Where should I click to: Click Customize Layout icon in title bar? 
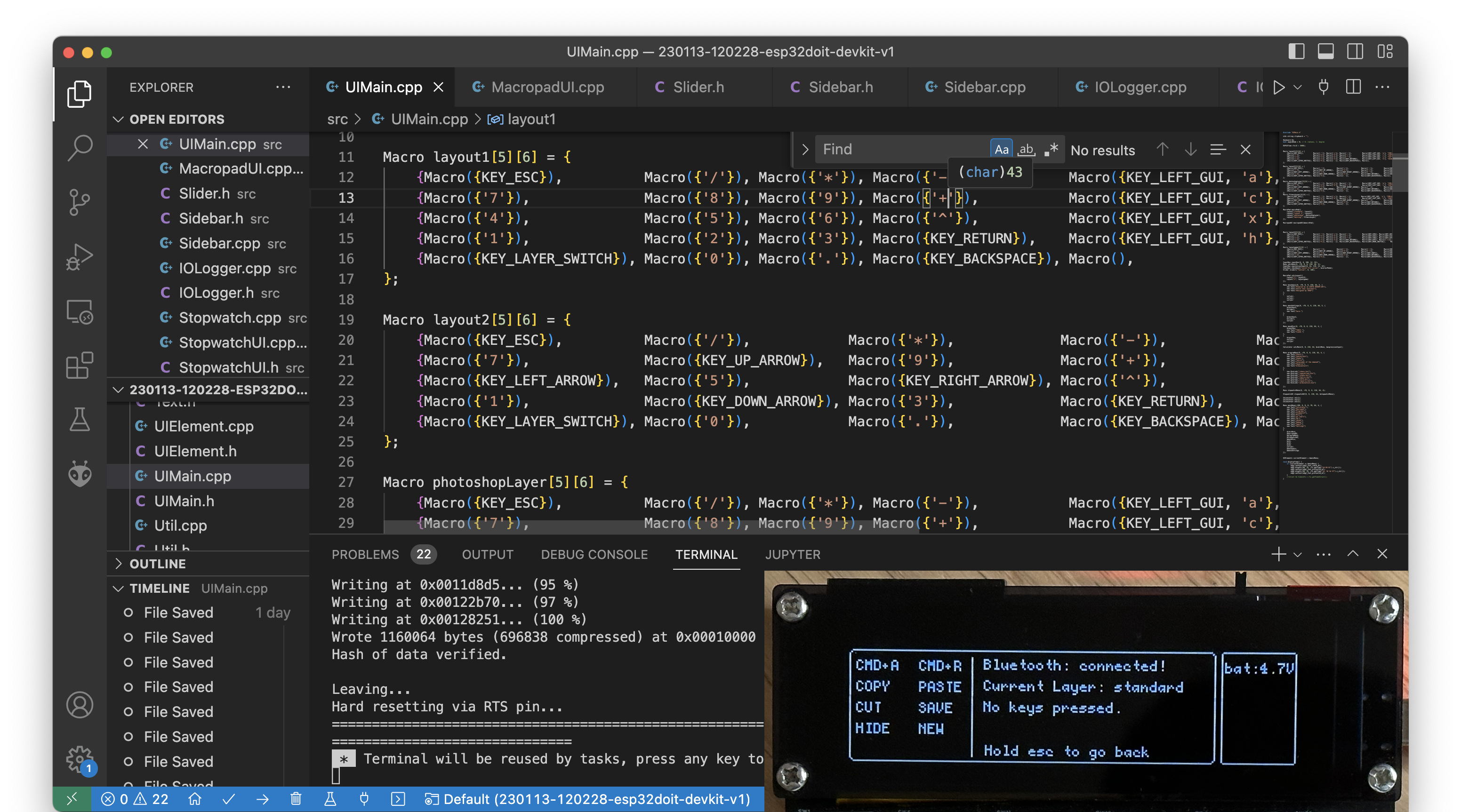pyautogui.click(x=1385, y=52)
